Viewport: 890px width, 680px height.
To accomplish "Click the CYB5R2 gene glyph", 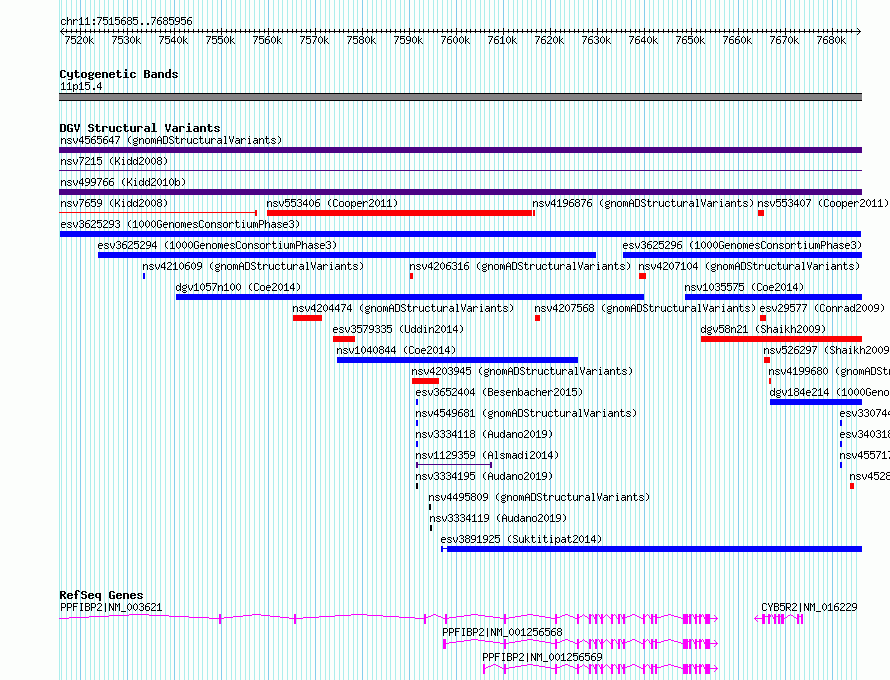I will [x=779, y=619].
